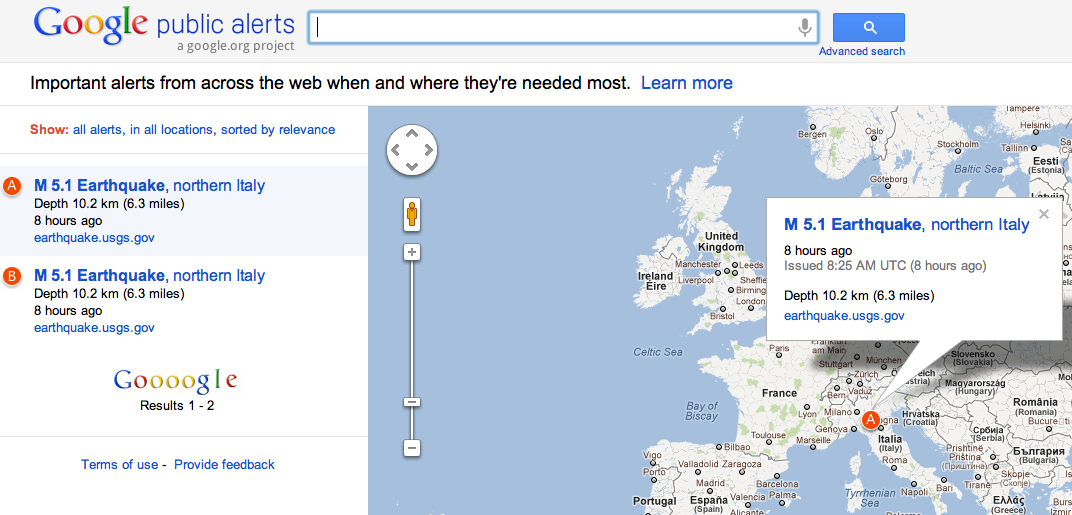Click the France label on map
1072x515 pixels.
click(x=779, y=393)
